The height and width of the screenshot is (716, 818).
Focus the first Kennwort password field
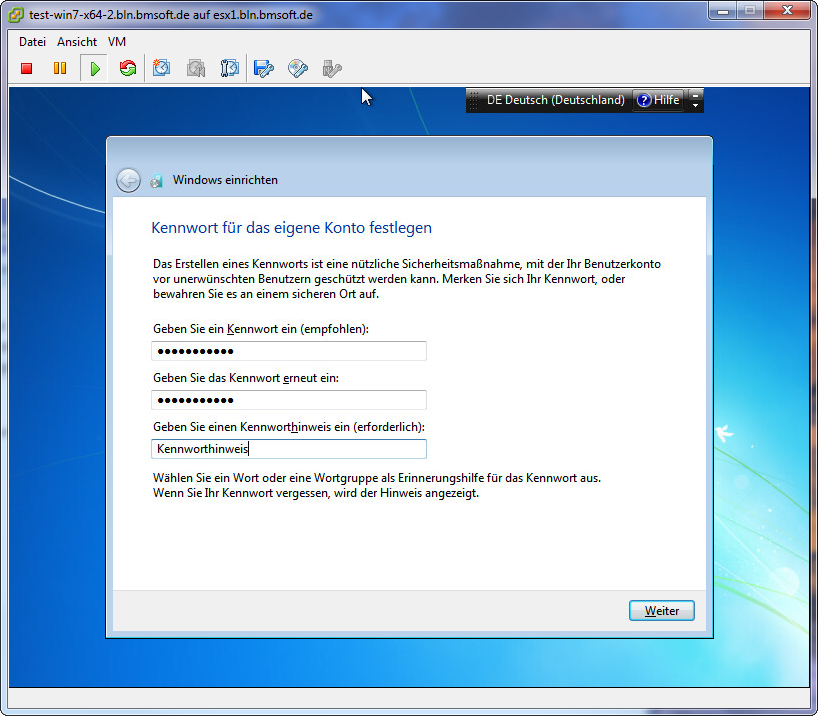tap(289, 351)
